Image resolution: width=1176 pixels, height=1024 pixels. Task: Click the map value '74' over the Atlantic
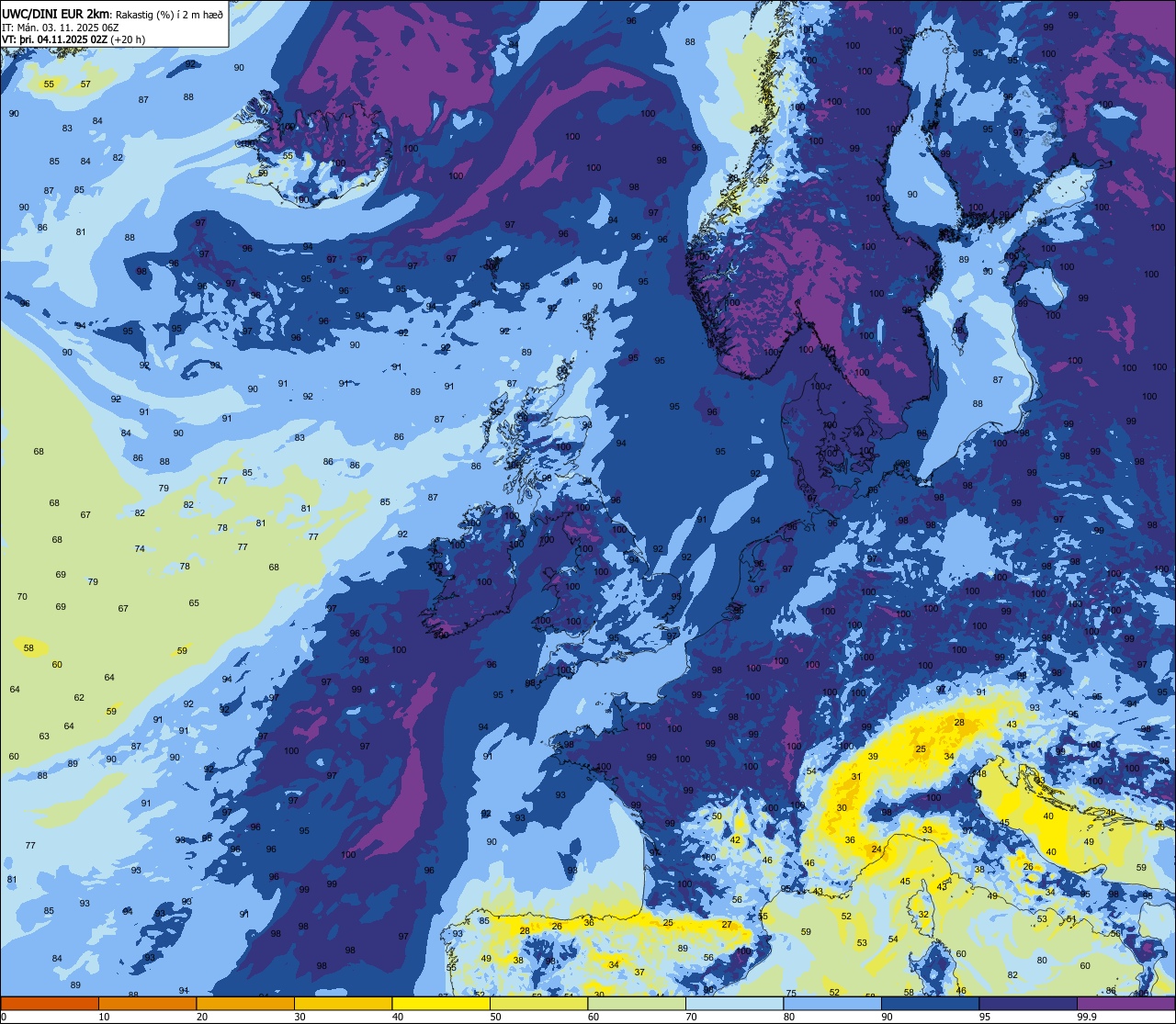[140, 549]
